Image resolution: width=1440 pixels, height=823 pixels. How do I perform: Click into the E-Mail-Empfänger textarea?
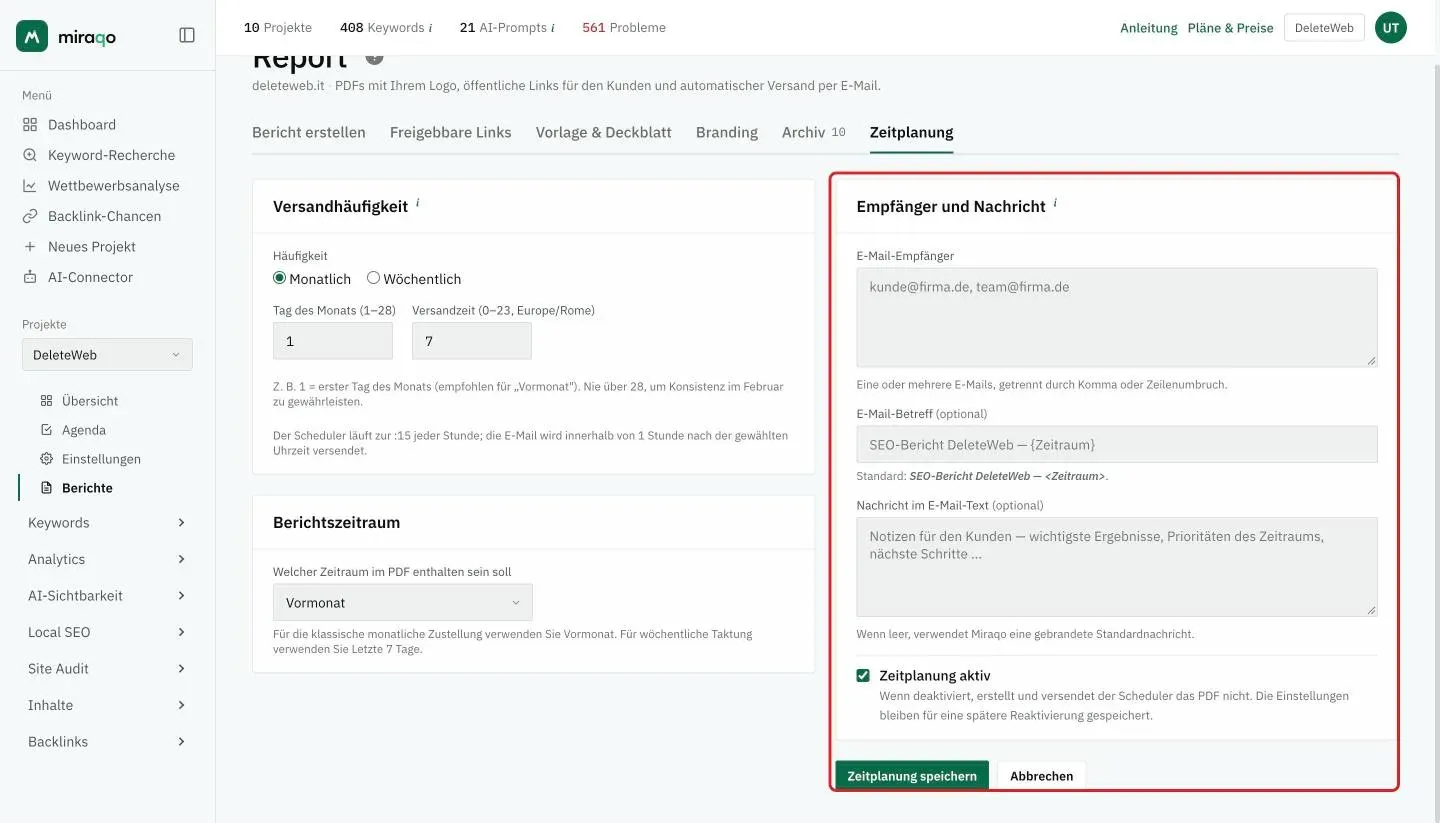[x=1117, y=317]
